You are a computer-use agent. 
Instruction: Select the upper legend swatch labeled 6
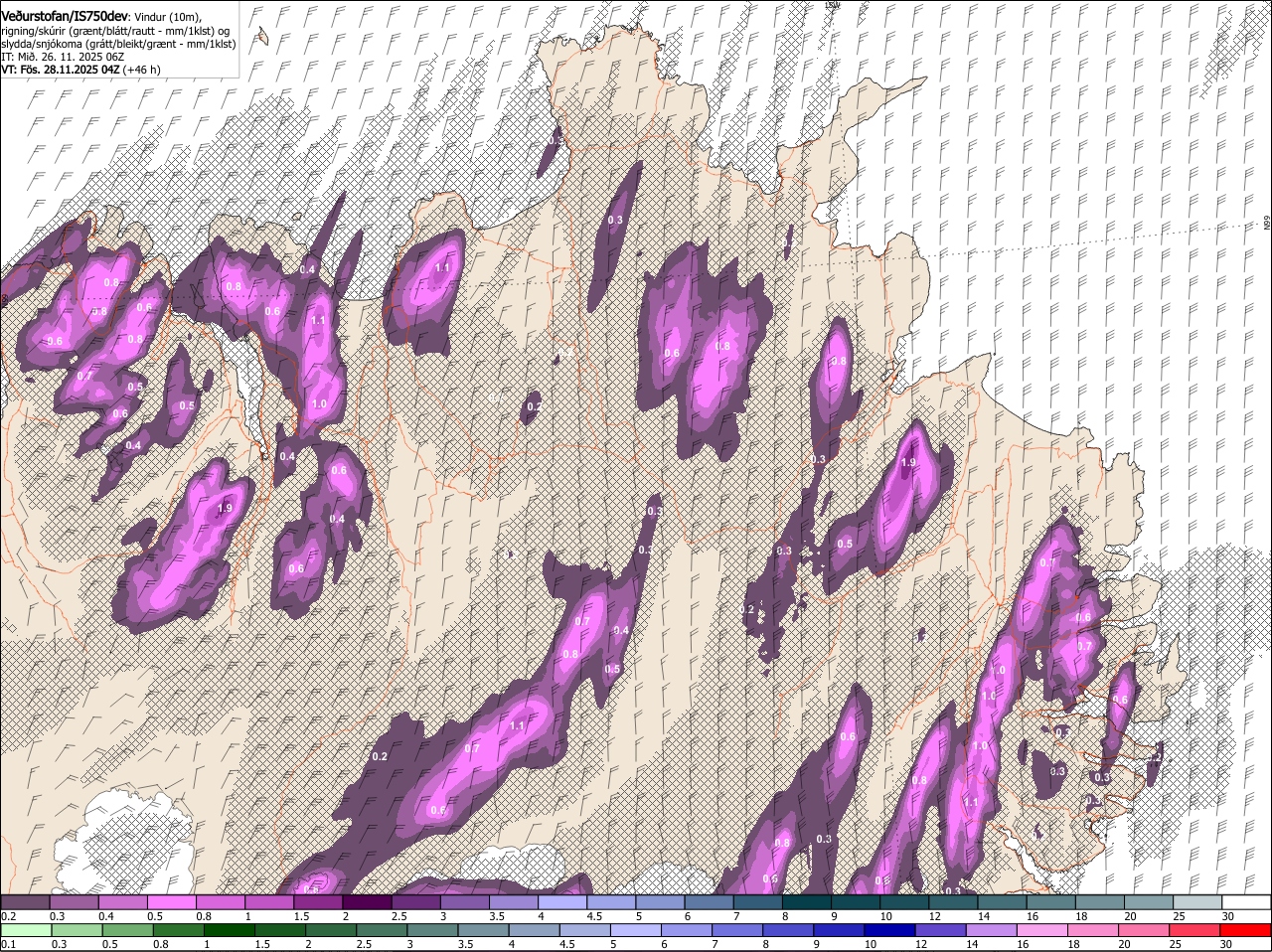710,901
